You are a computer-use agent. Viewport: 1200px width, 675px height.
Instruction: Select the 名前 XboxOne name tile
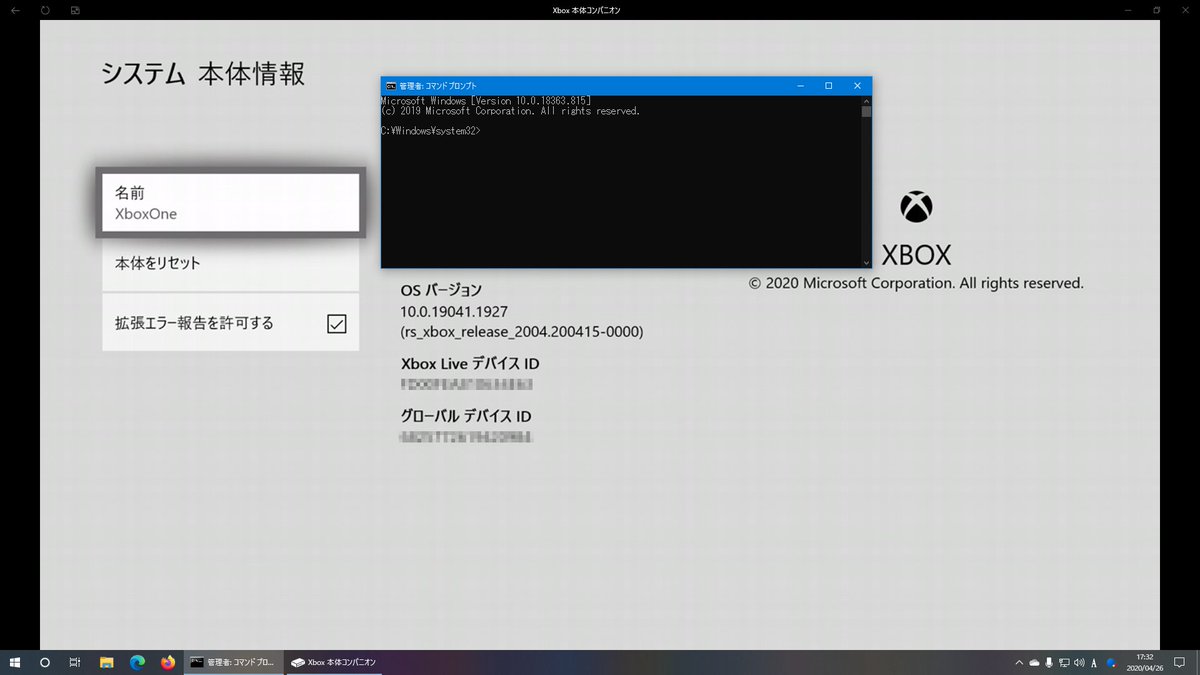tap(230, 202)
